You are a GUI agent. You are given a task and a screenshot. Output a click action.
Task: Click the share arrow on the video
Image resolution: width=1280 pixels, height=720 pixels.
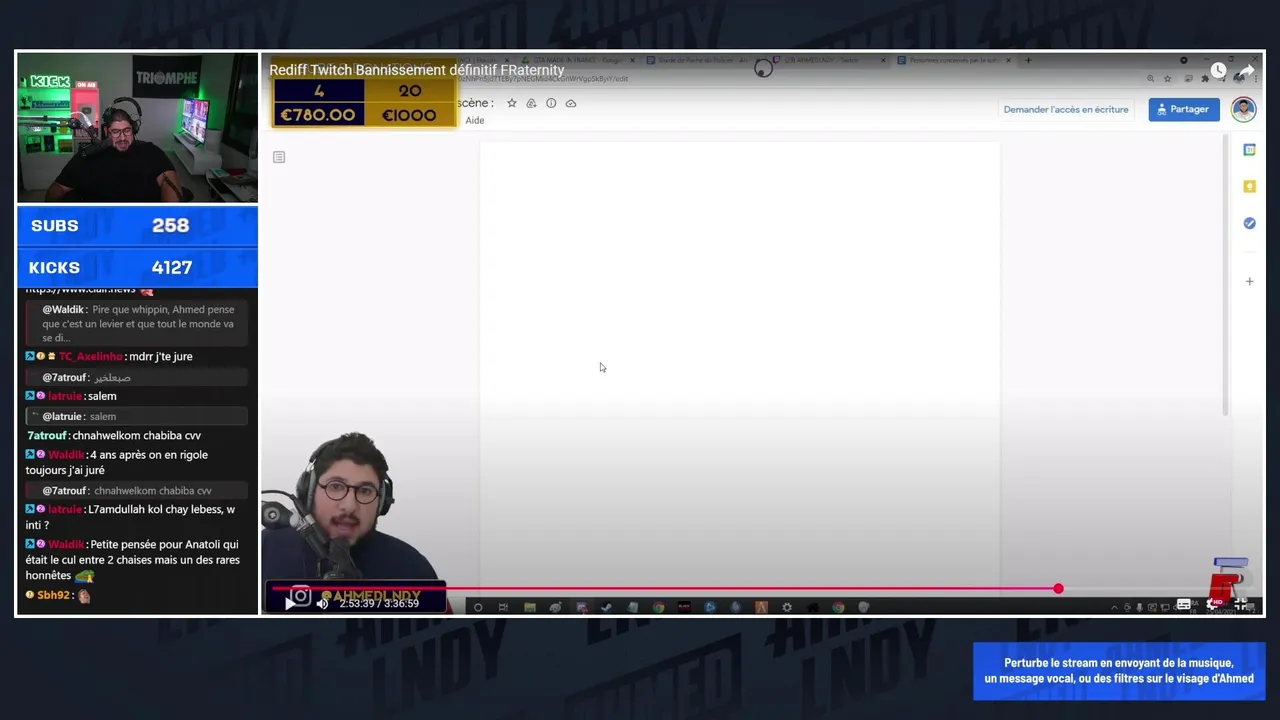[x=1246, y=70]
